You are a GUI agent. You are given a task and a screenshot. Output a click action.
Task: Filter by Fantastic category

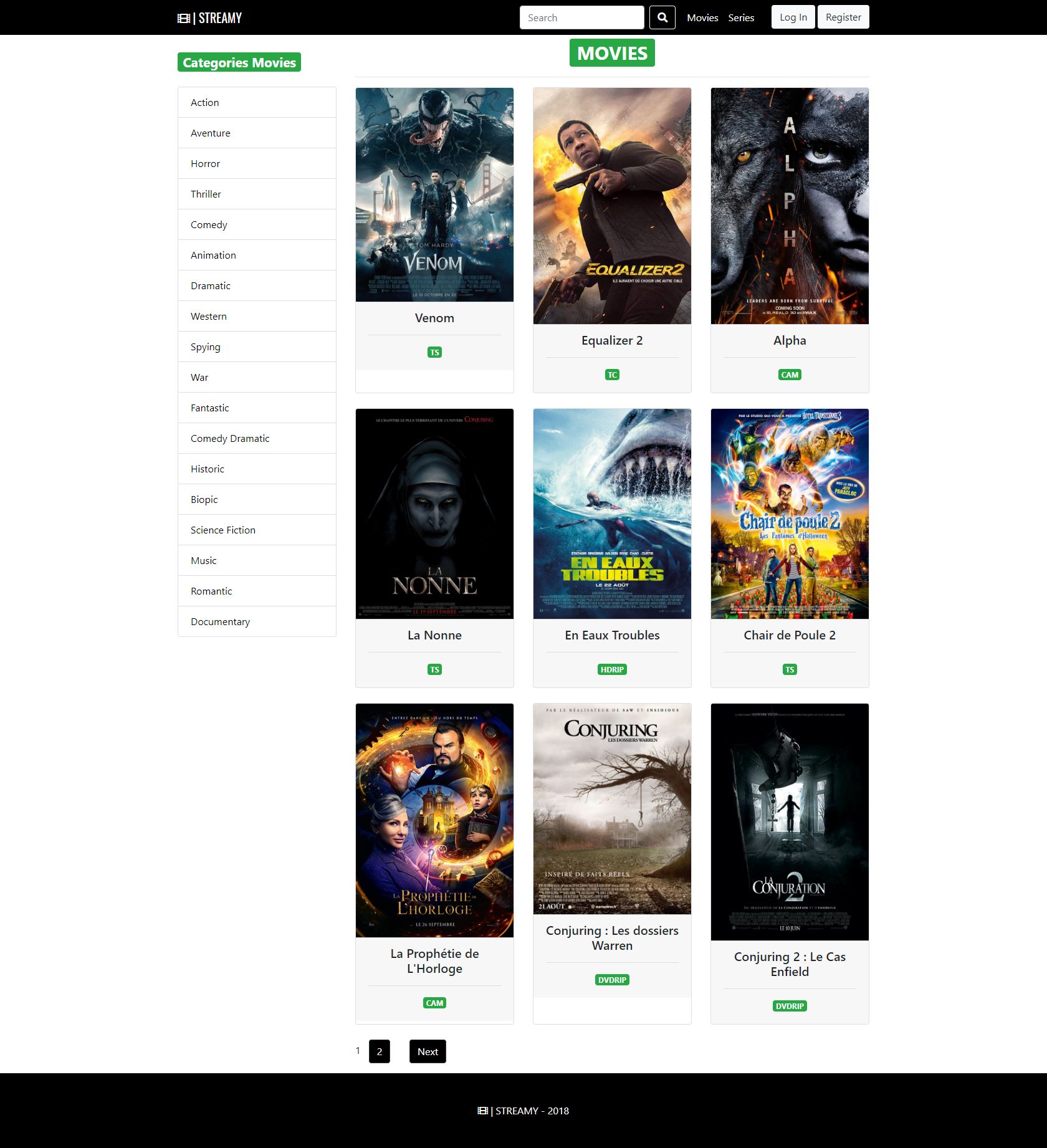click(x=257, y=408)
